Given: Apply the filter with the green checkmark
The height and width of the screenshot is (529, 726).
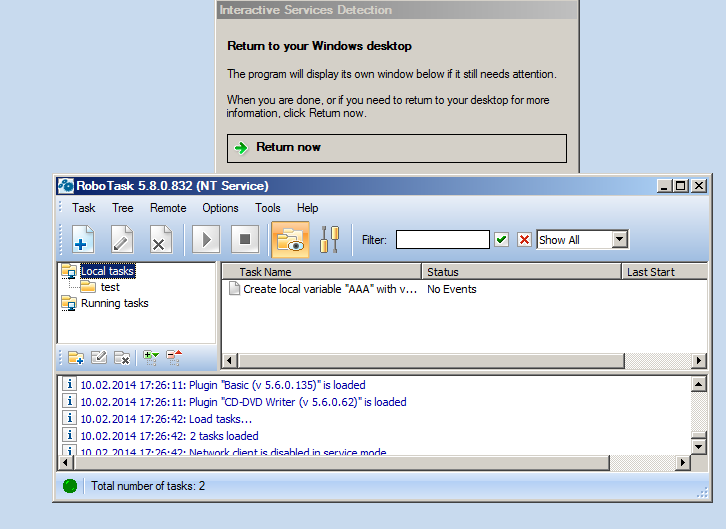Looking at the screenshot, I should point(501,240).
